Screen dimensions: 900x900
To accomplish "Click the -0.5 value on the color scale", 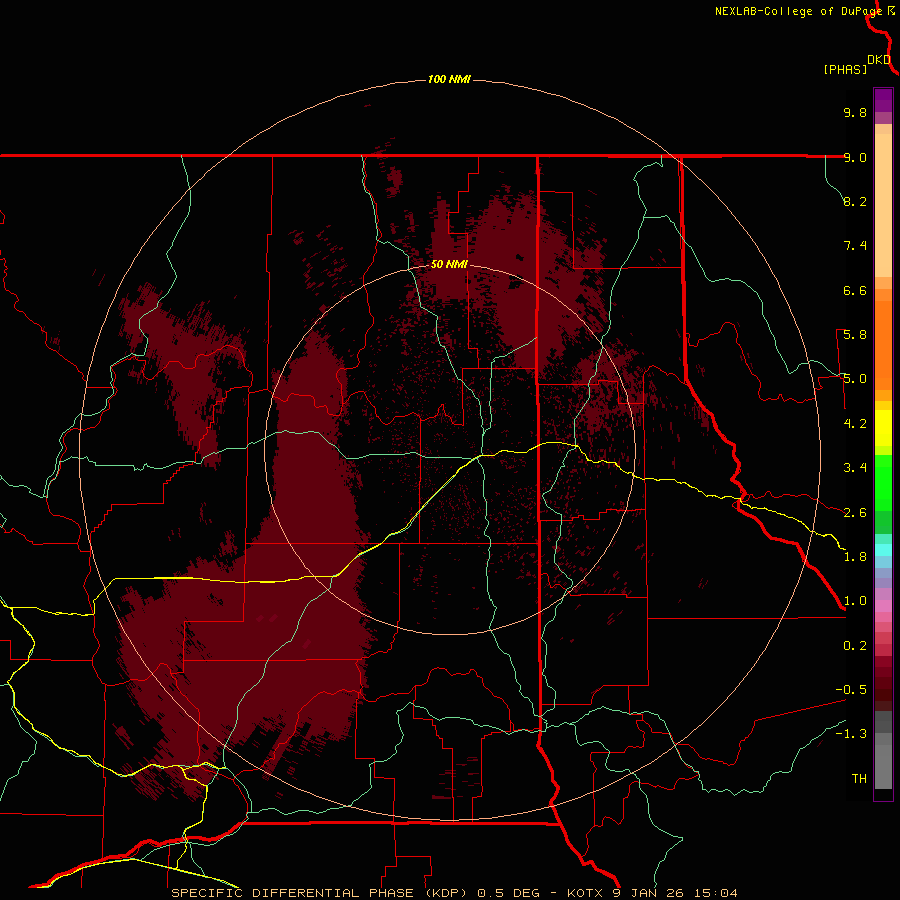I will tap(851, 690).
